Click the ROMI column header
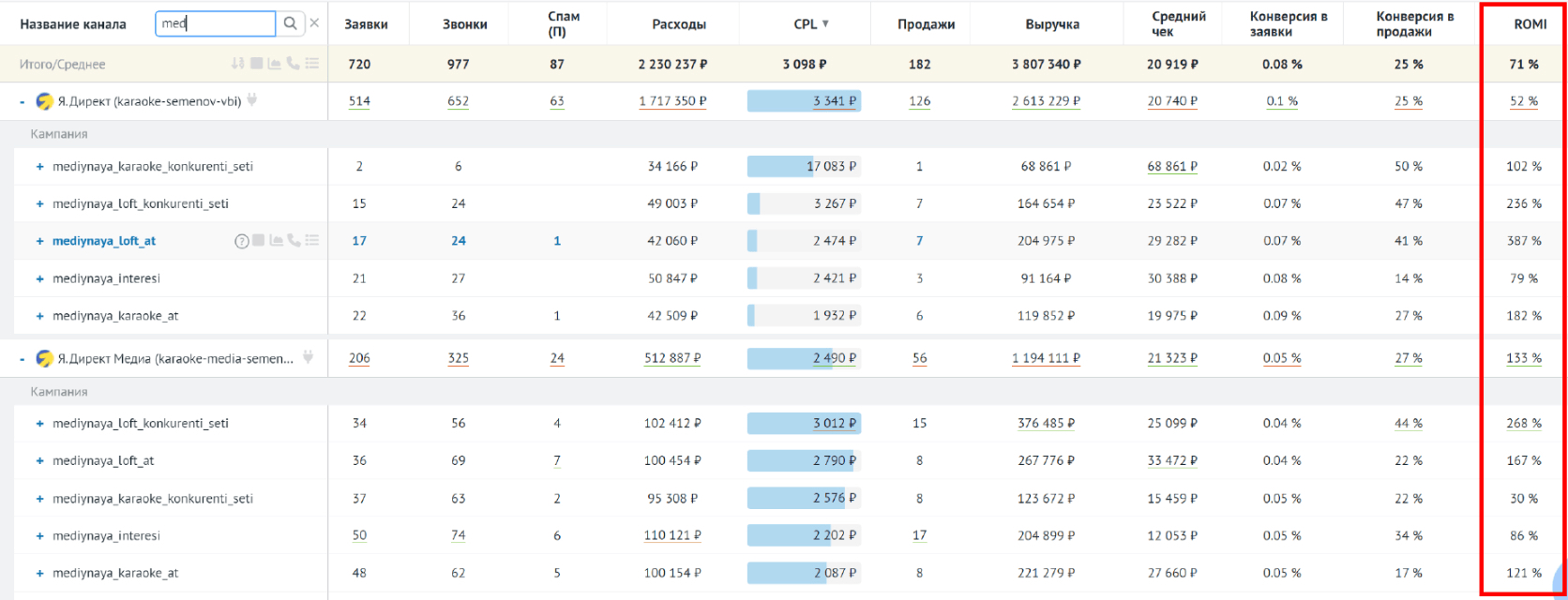This screenshot has height=600, width=1568. coord(1530,24)
